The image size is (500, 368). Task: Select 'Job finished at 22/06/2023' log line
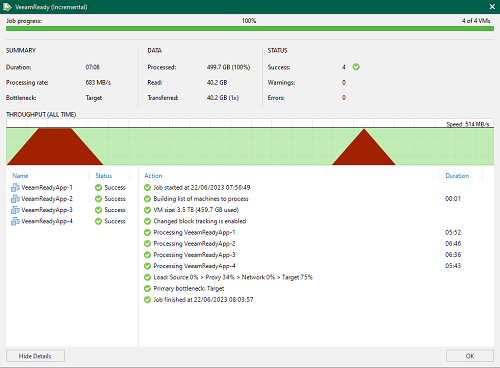point(203,300)
